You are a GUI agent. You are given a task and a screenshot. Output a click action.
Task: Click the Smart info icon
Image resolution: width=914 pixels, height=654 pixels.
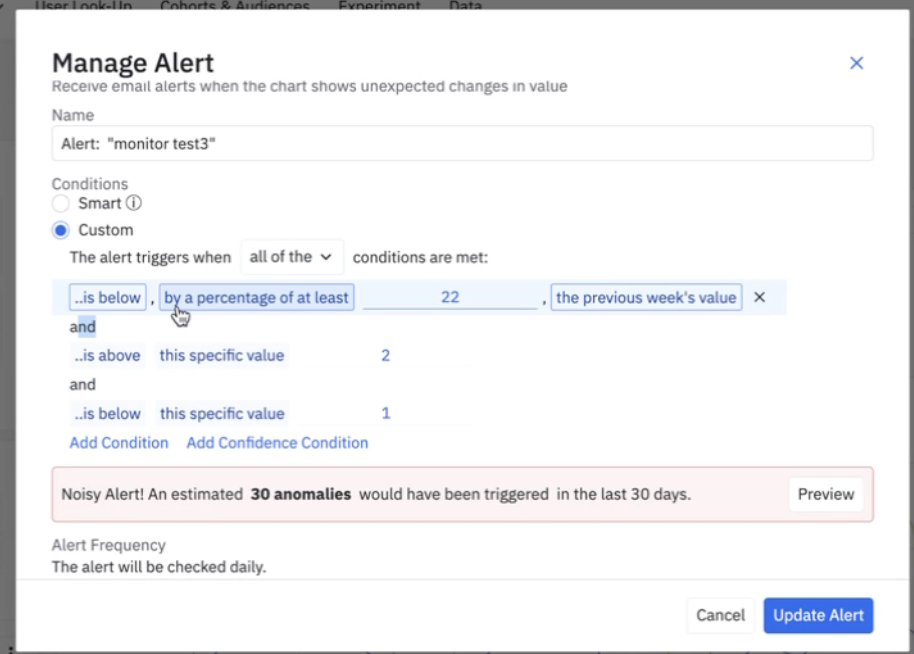(133, 203)
